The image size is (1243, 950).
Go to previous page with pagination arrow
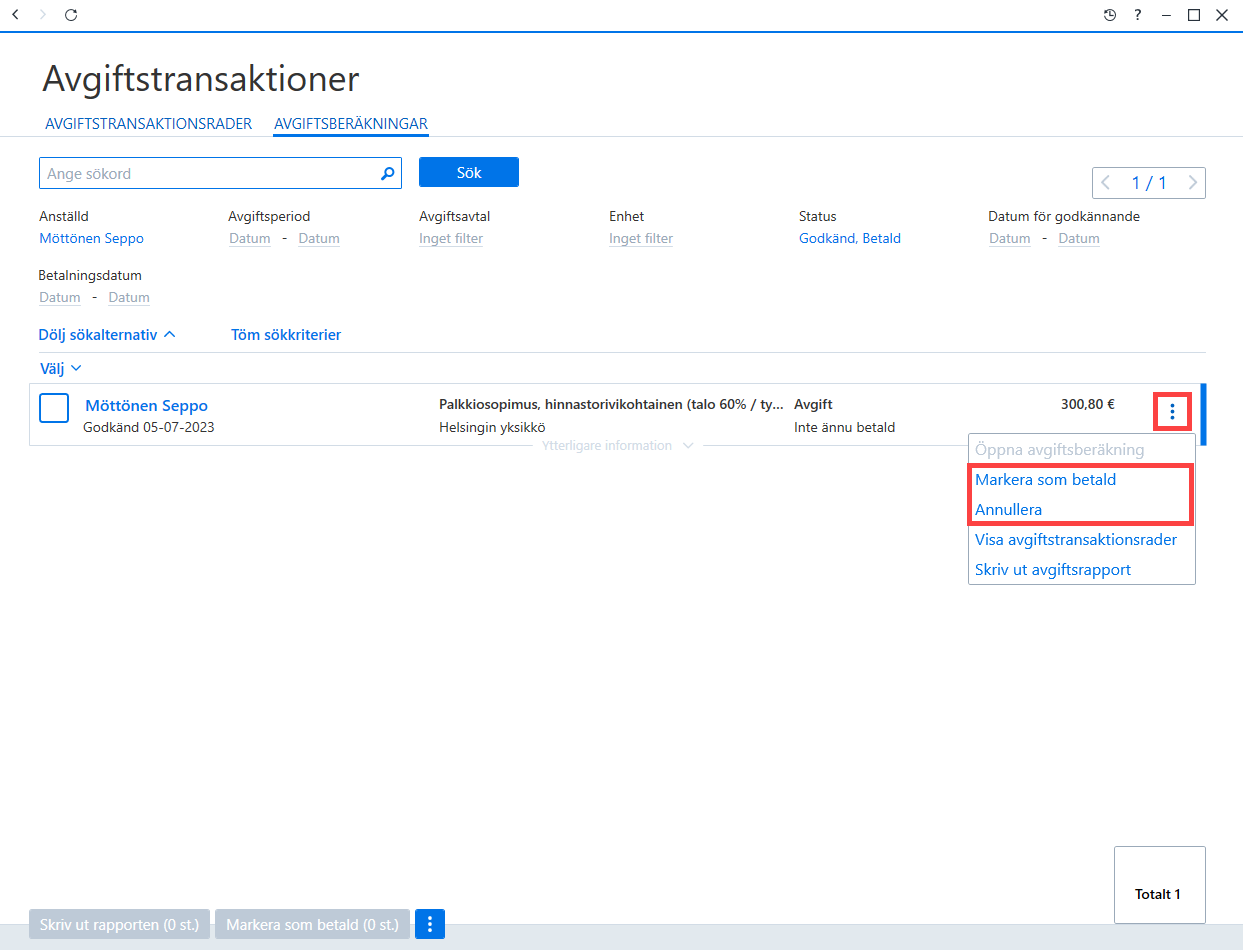click(x=1106, y=183)
